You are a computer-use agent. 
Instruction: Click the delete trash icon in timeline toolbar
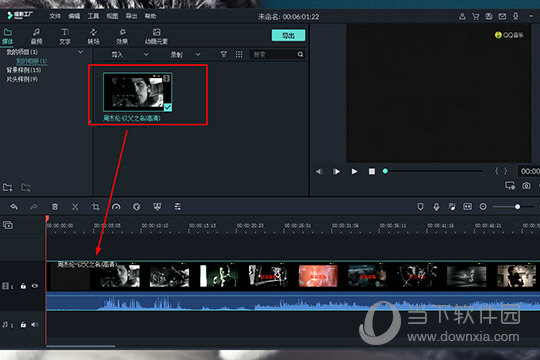coord(55,207)
